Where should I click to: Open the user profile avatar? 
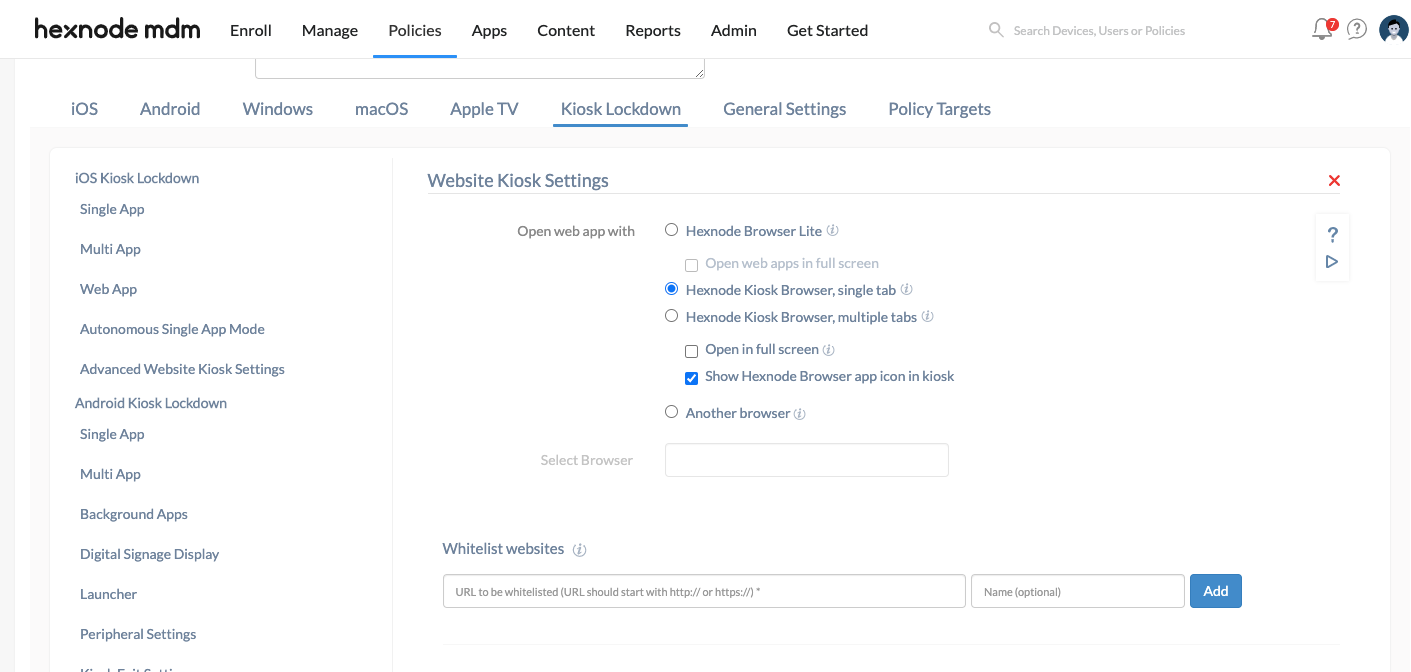coord(1393,29)
